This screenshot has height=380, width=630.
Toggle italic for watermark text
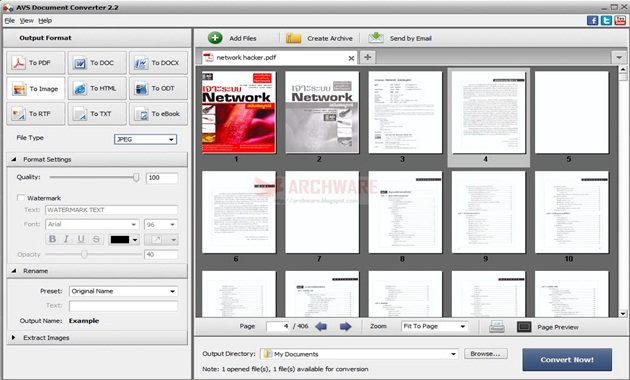66,239
